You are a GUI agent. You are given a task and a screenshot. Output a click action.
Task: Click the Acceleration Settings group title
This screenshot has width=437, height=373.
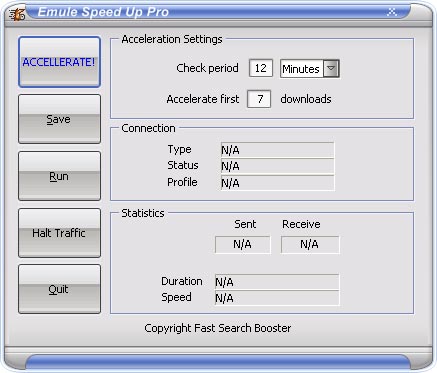(x=172, y=39)
